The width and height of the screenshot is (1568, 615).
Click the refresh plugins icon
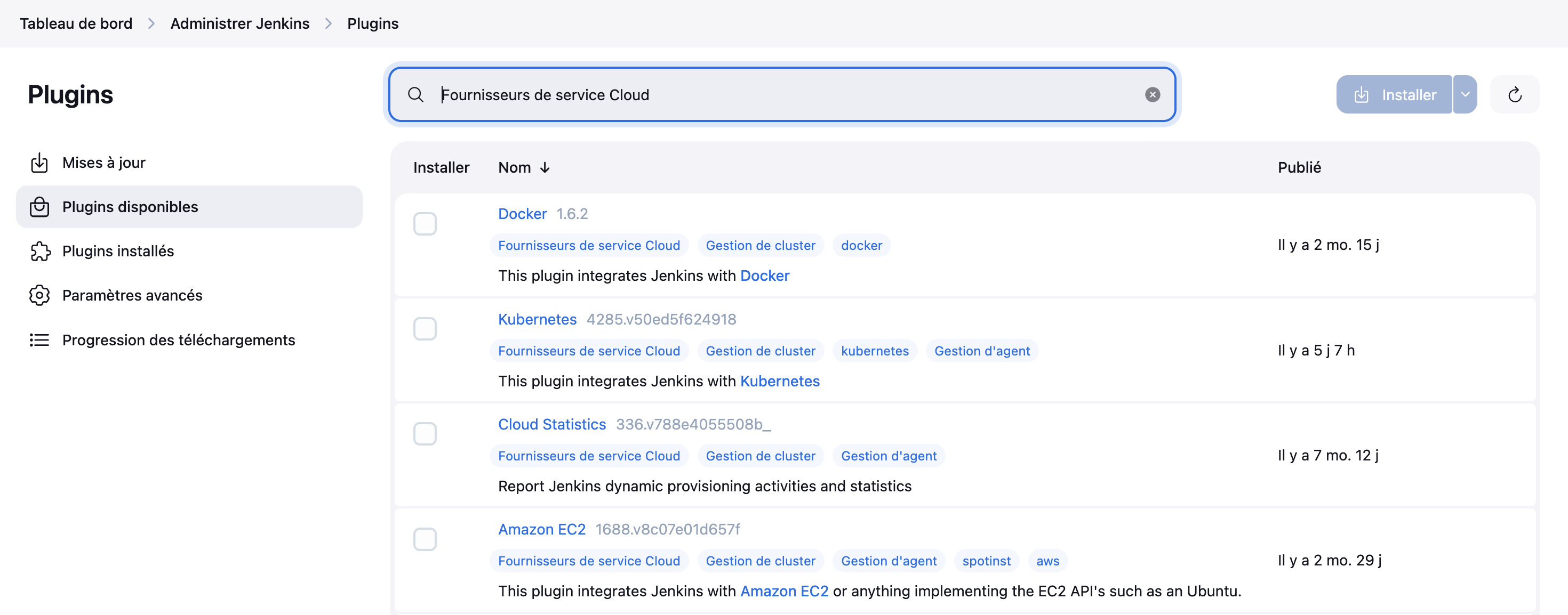pos(1515,95)
